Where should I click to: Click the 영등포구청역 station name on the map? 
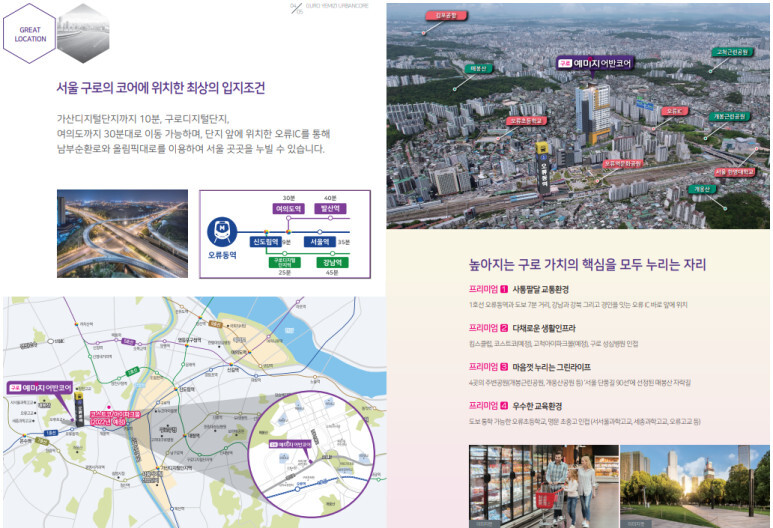[x=189, y=340]
